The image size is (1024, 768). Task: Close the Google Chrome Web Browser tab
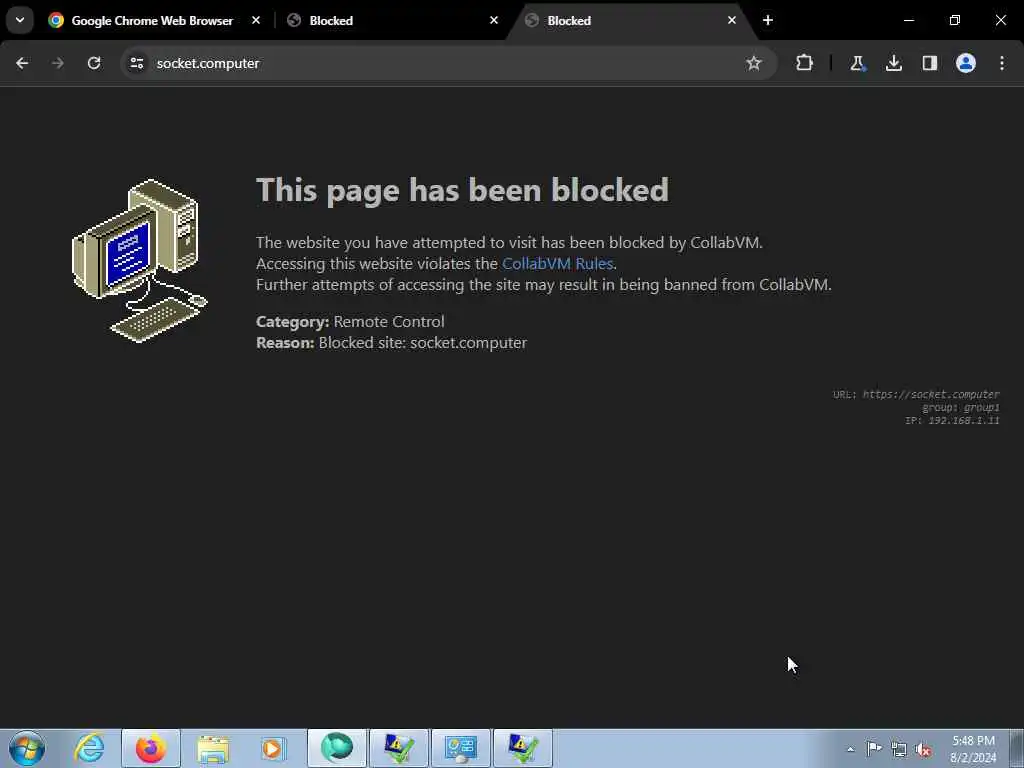256,20
